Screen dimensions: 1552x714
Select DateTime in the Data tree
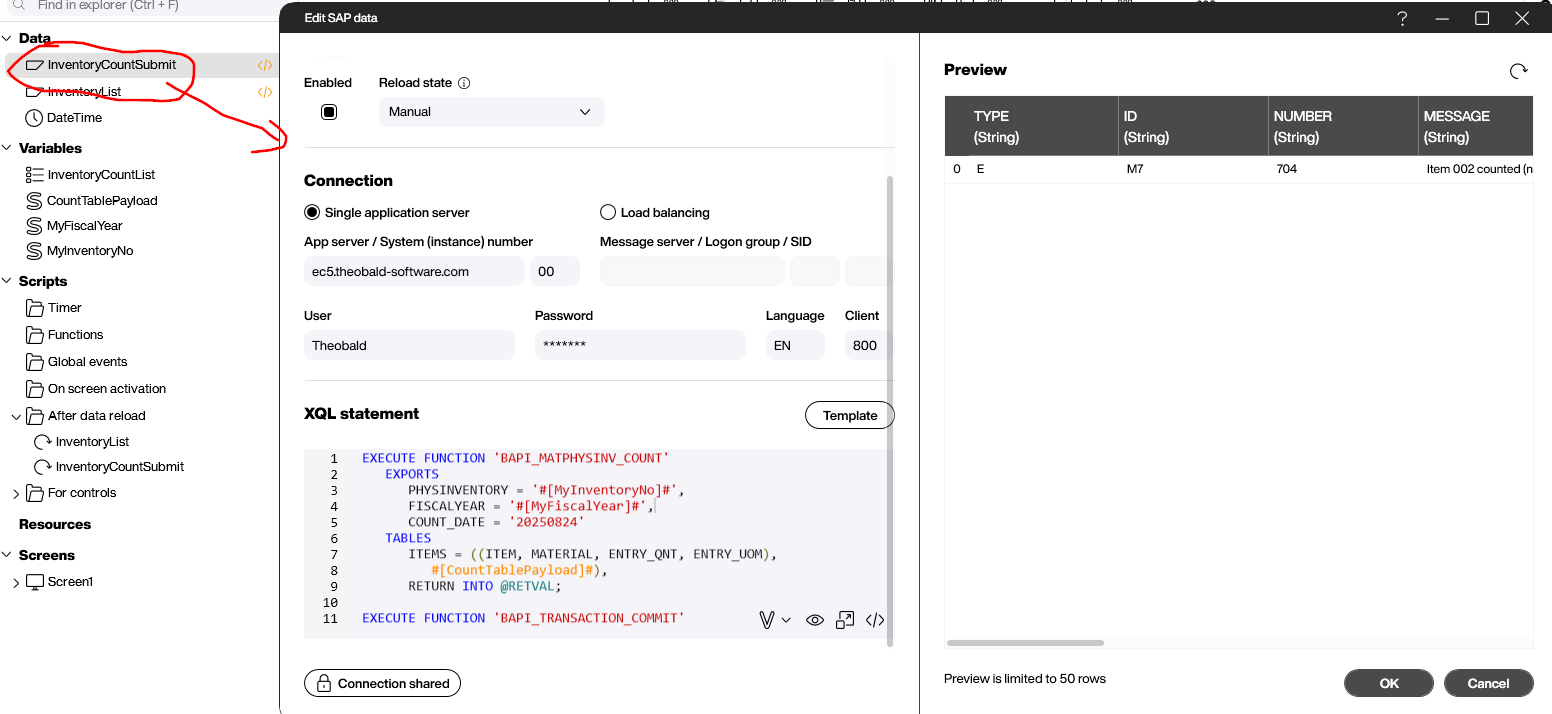coord(74,118)
